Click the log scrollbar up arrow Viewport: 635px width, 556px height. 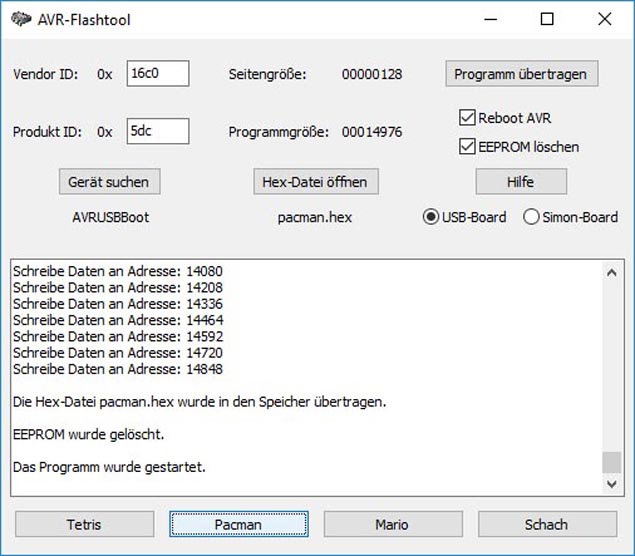(612, 273)
